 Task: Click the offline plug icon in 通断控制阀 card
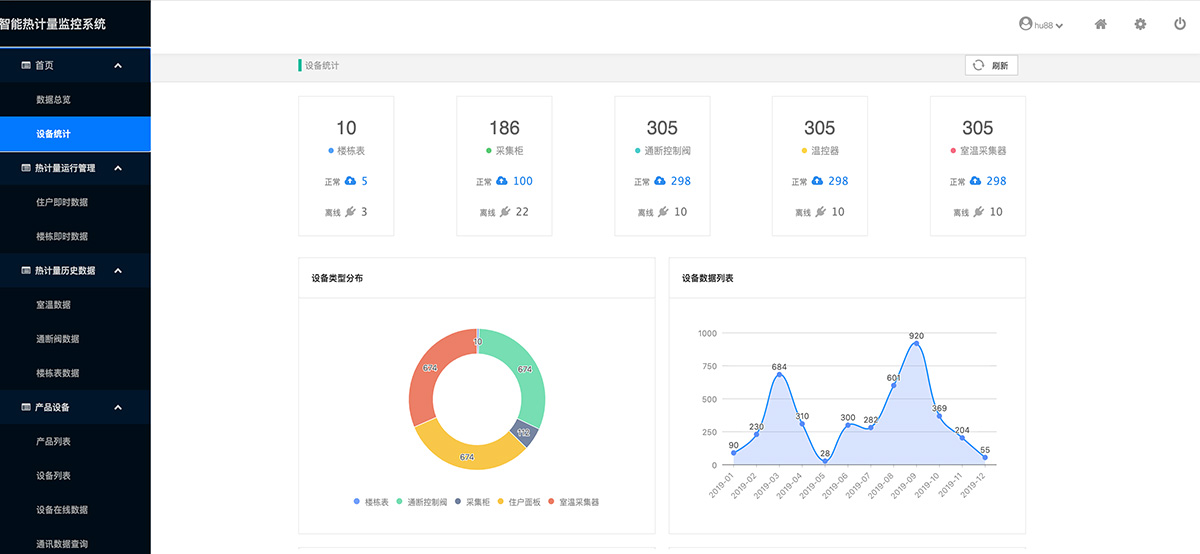point(663,212)
